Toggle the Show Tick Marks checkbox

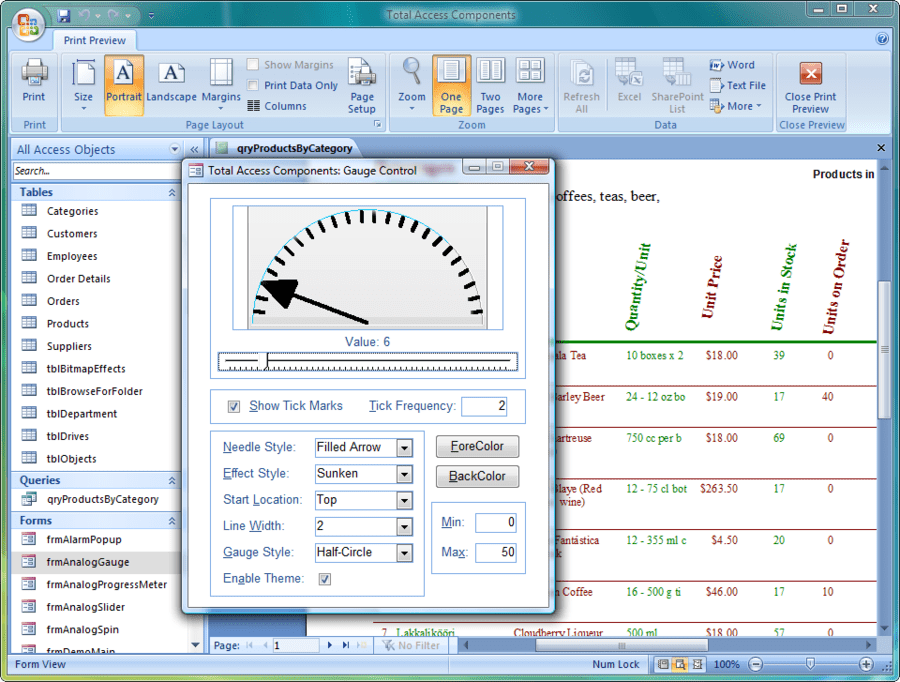click(234, 406)
